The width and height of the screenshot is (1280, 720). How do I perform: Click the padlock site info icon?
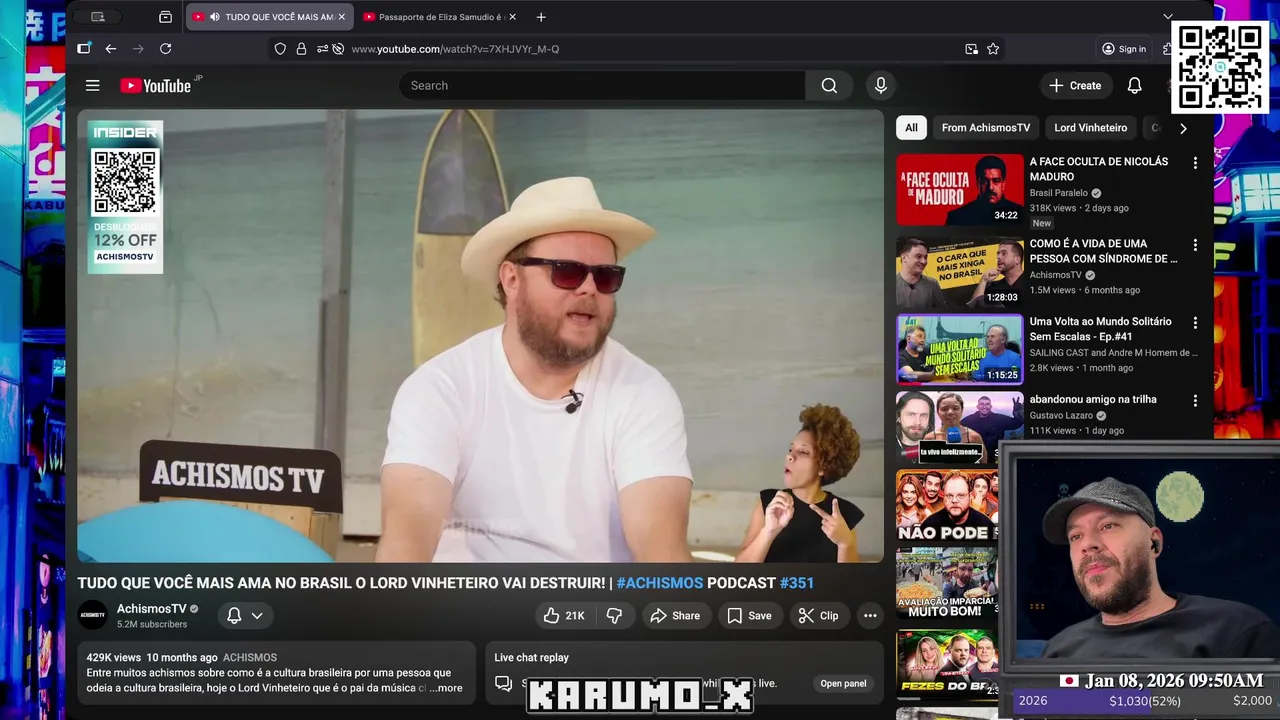[301, 49]
